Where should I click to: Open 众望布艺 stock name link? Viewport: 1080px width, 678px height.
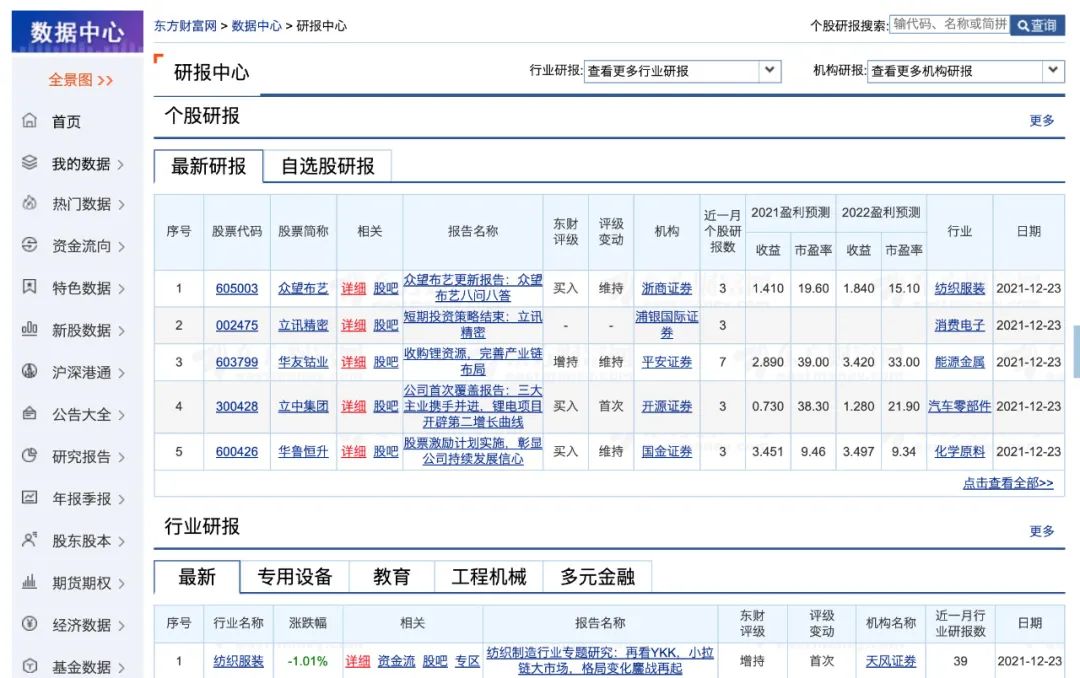(x=303, y=289)
